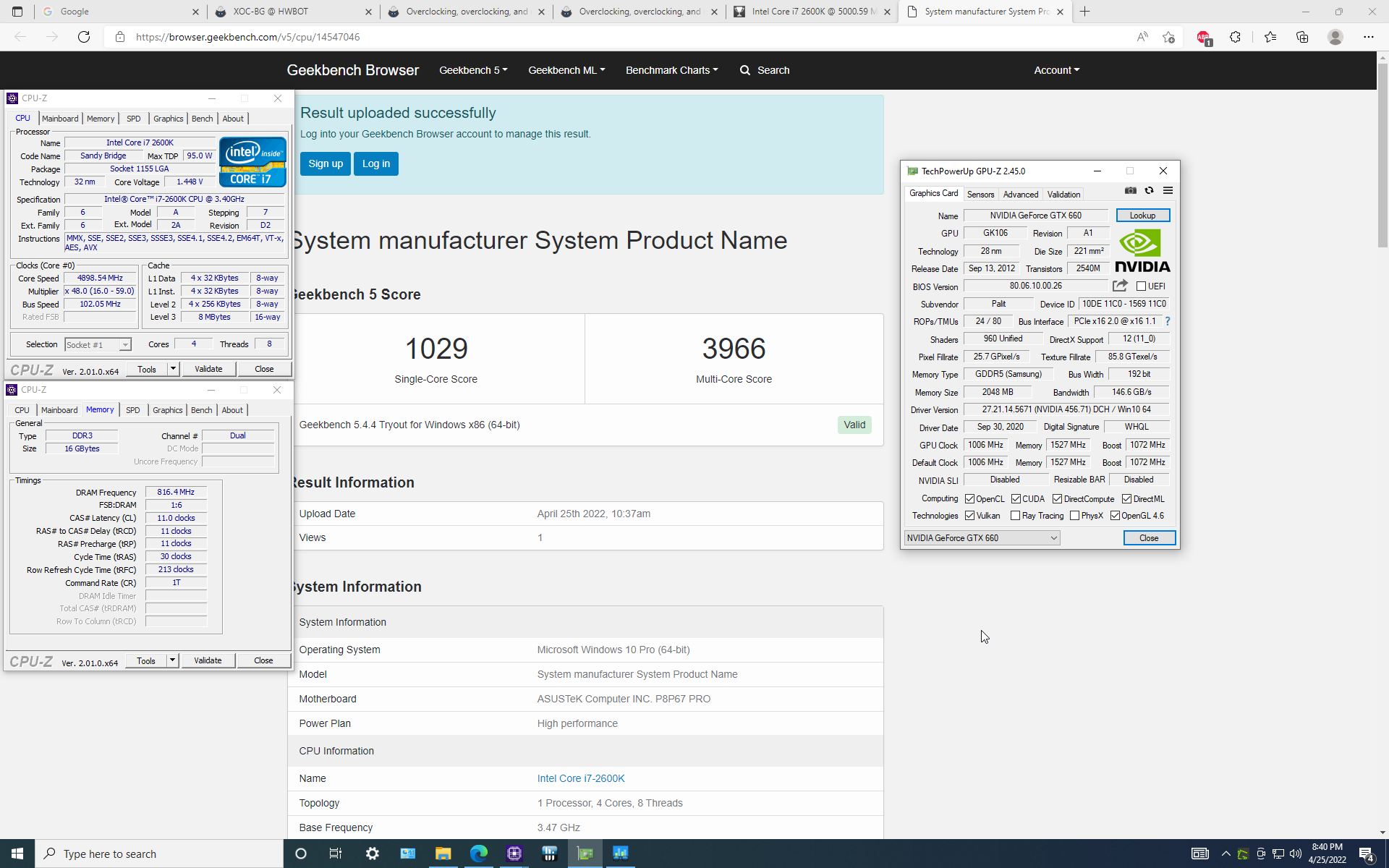Open the Windows Start menu

(17, 854)
